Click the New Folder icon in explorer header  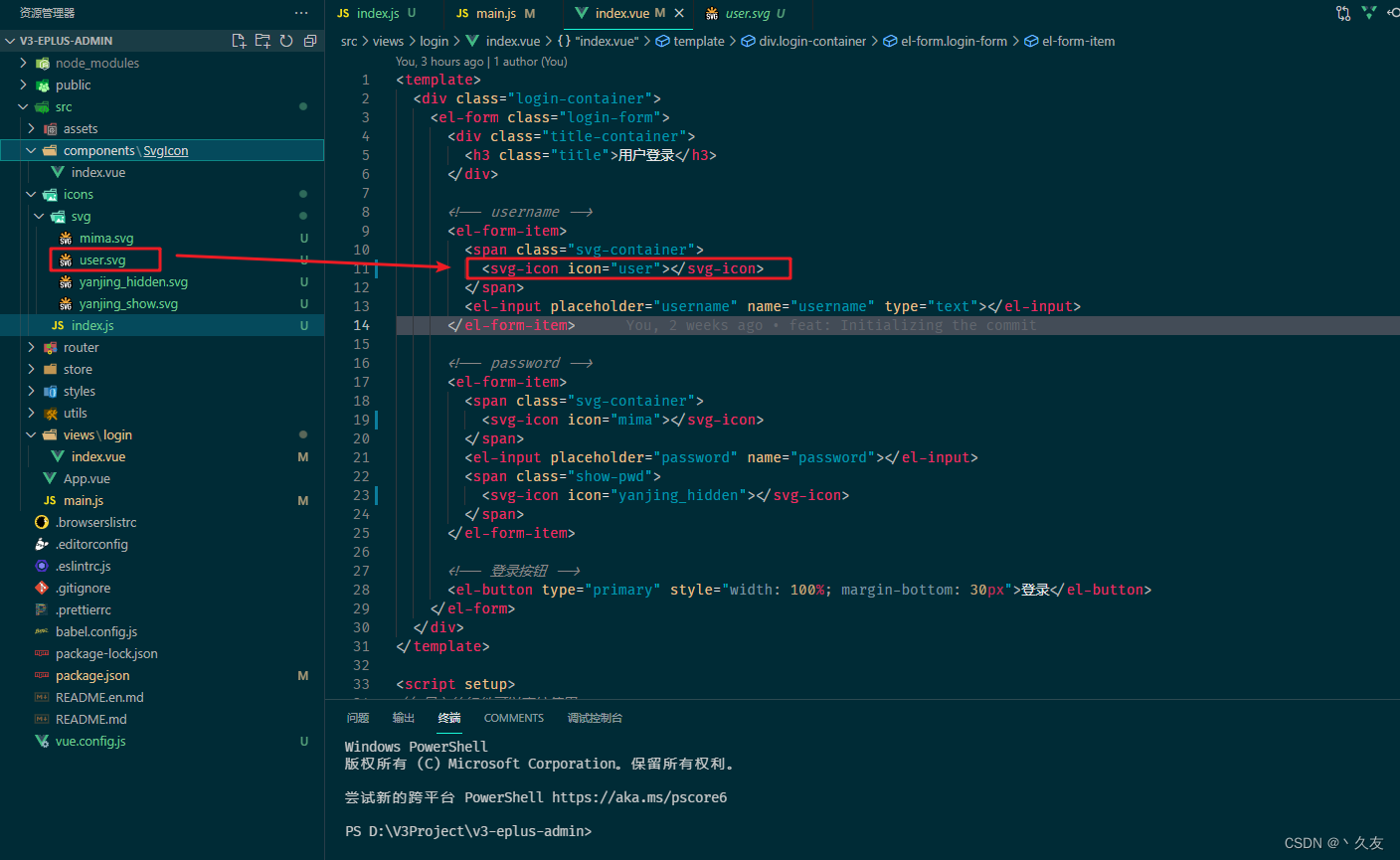point(262,41)
